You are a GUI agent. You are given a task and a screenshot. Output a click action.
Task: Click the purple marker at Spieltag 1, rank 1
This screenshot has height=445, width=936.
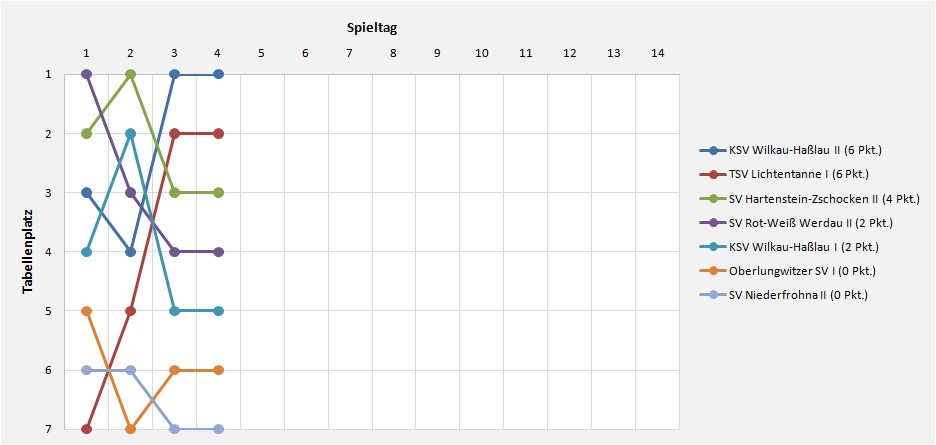87,74
